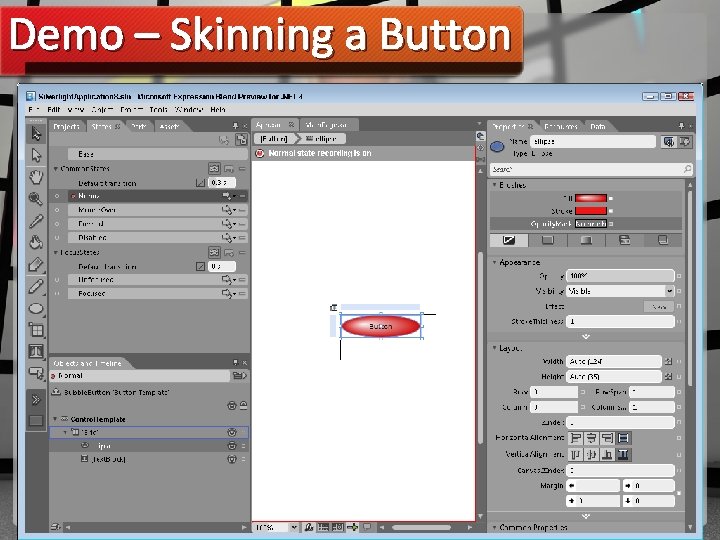Open the Assets chevron in toolbox

pos(36,399)
